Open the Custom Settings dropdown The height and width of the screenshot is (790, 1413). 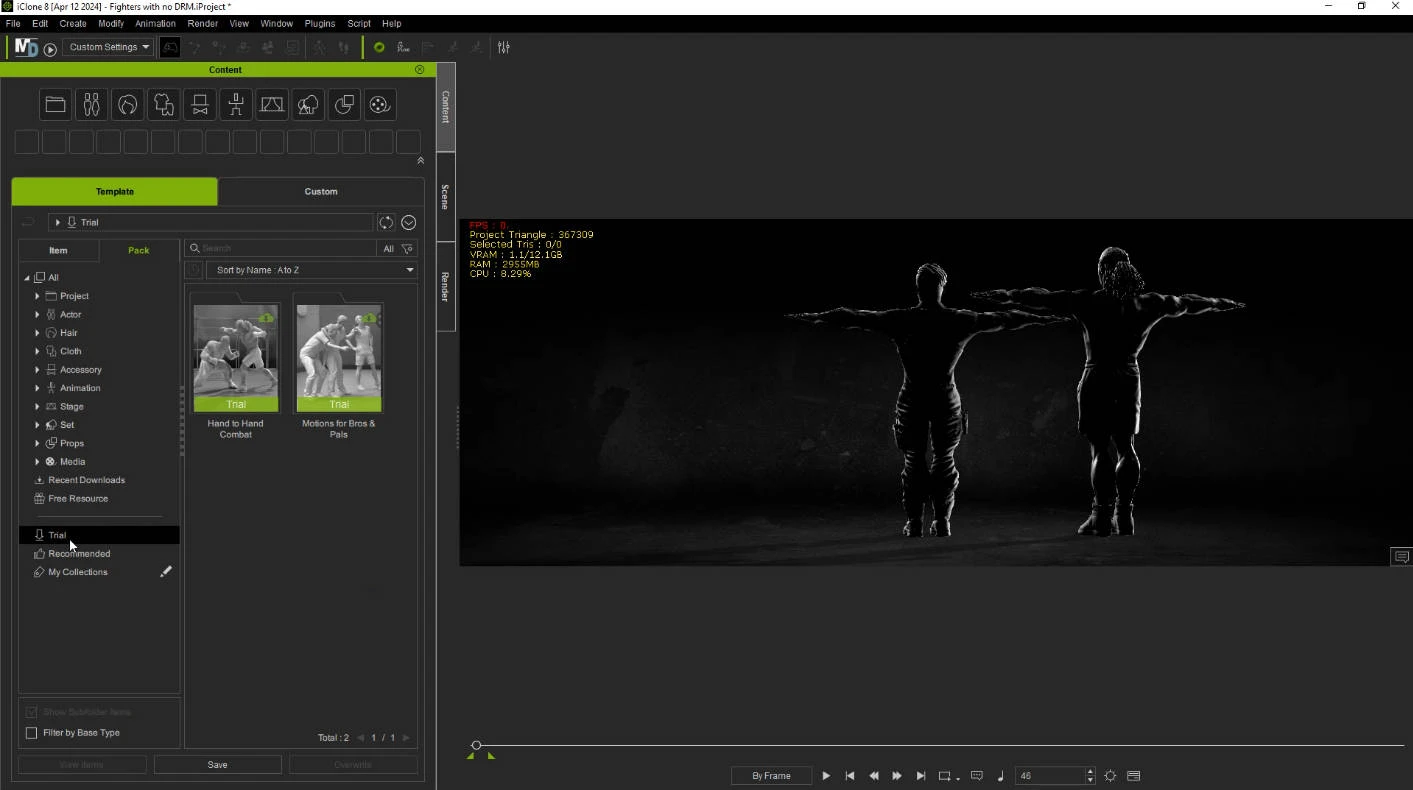point(108,47)
